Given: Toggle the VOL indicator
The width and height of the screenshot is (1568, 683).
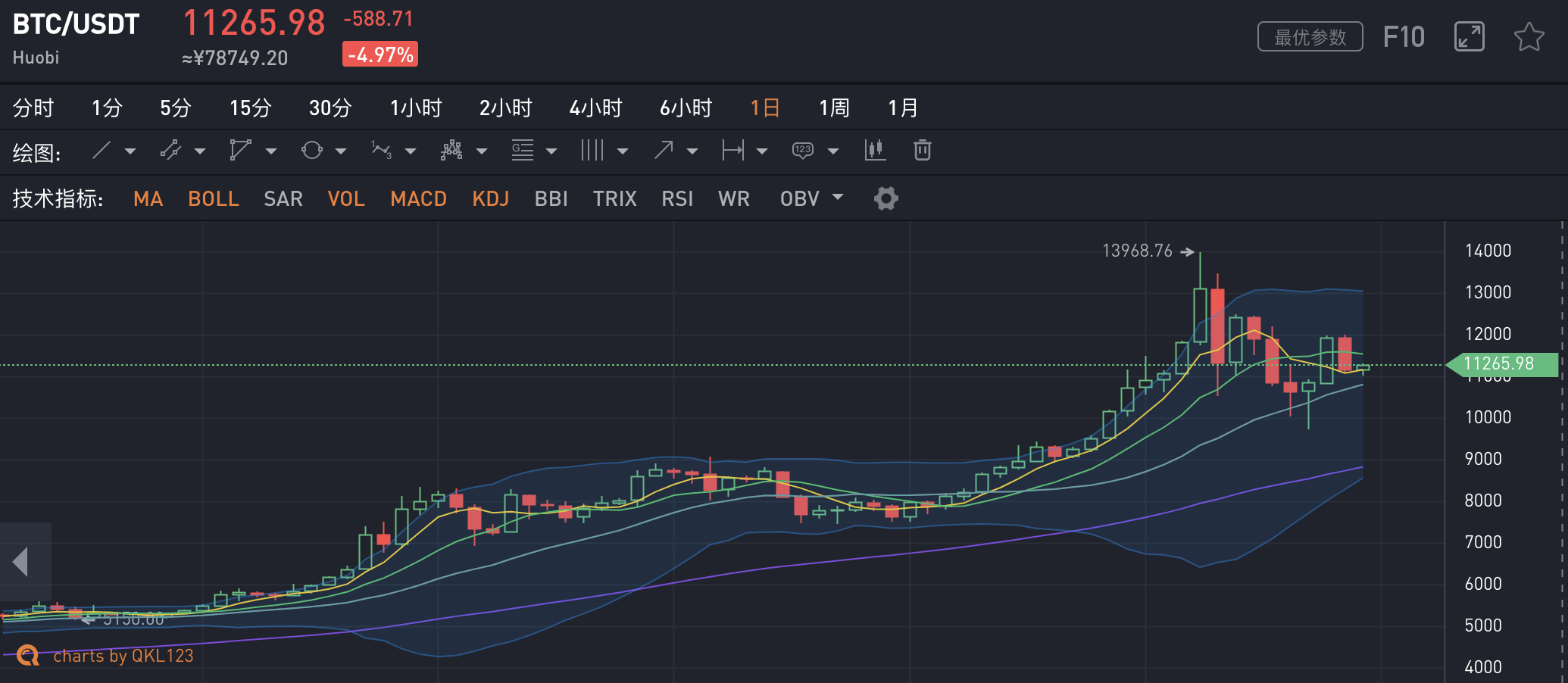Looking at the screenshot, I should click(346, 198).
